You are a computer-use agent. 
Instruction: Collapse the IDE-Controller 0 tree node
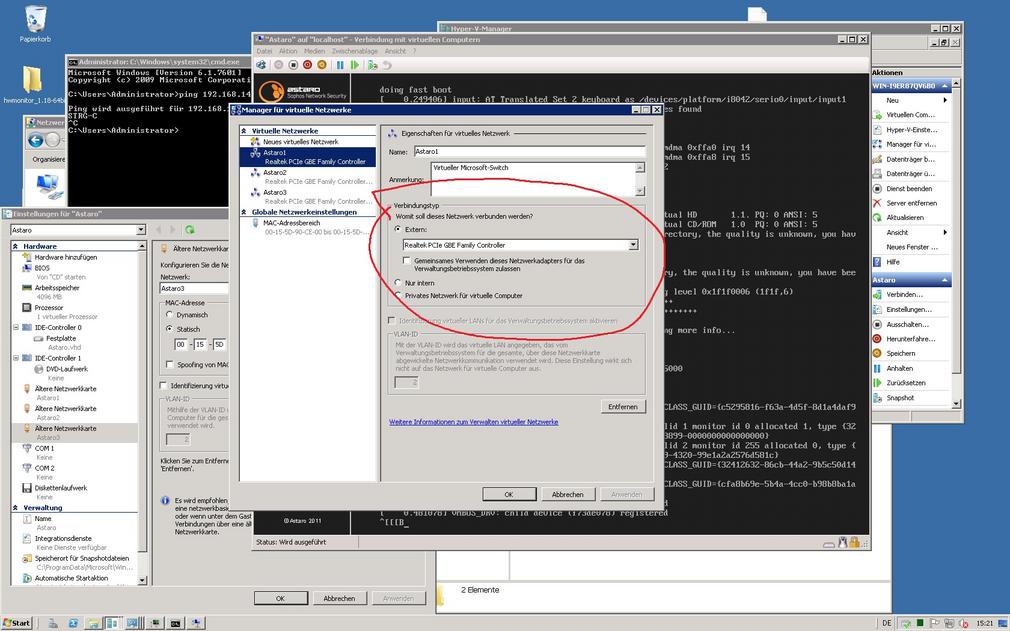coord(17,327)
